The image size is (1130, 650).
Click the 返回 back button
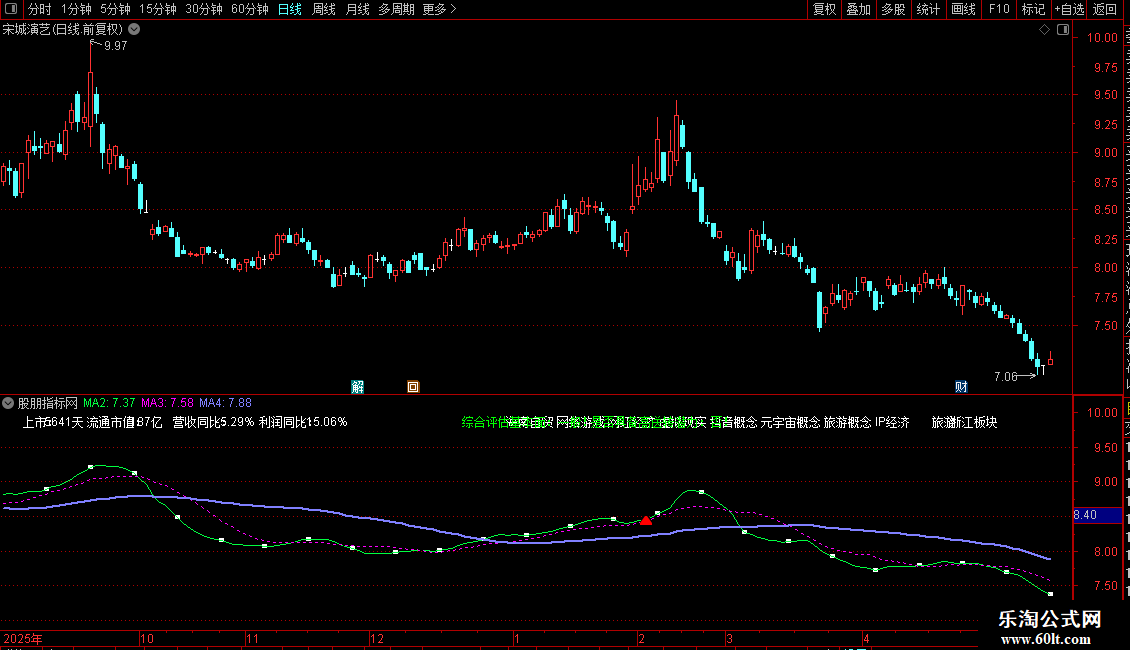pos(1104,9)
